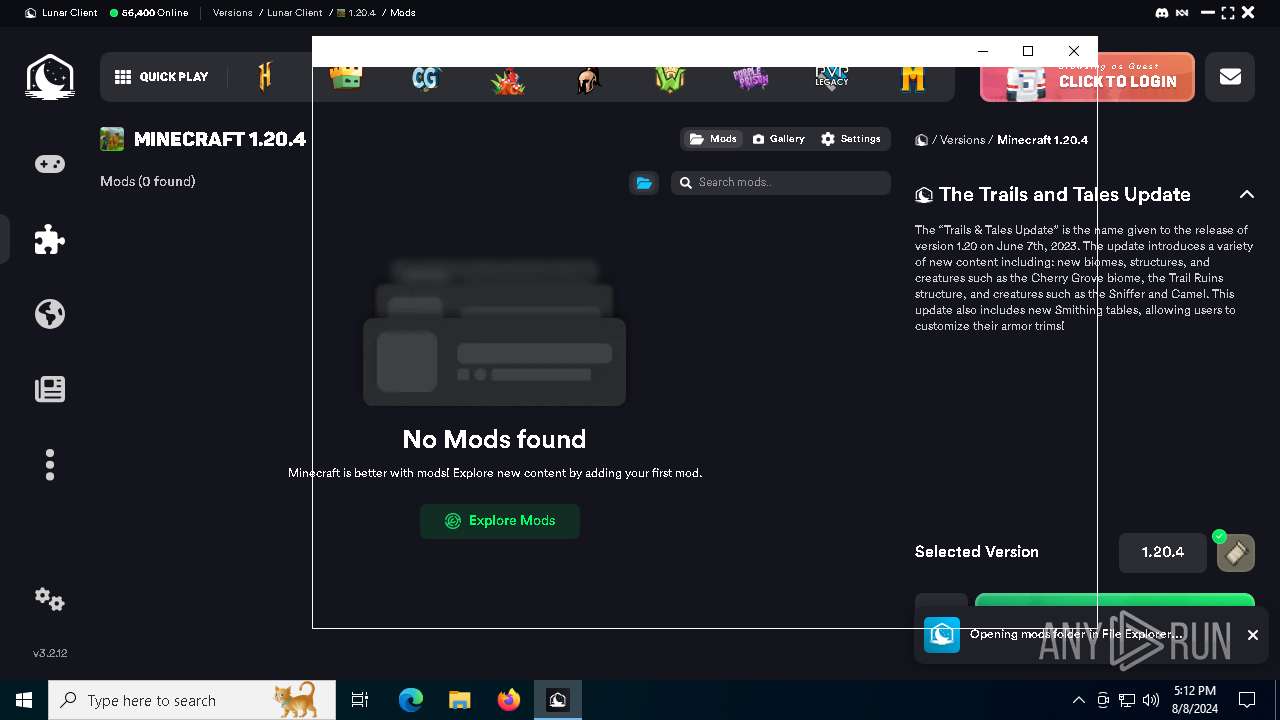This screenshot has height=720, width=1280.
Task: Open the puzzle piece mods sidebar section
Action: [49, 239]
